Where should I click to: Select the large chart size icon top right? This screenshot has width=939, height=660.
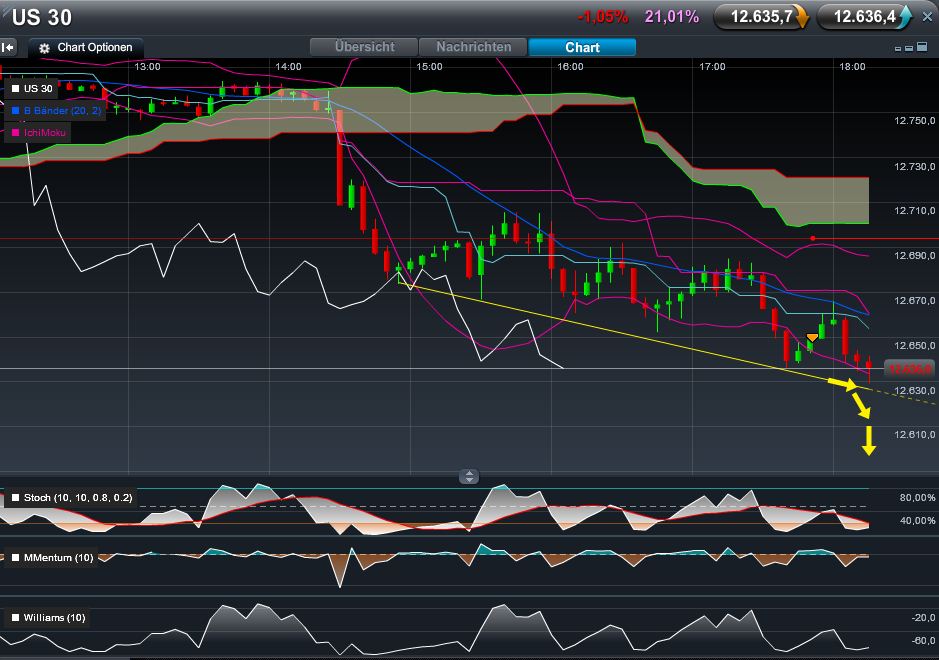[x=922, y=47]
